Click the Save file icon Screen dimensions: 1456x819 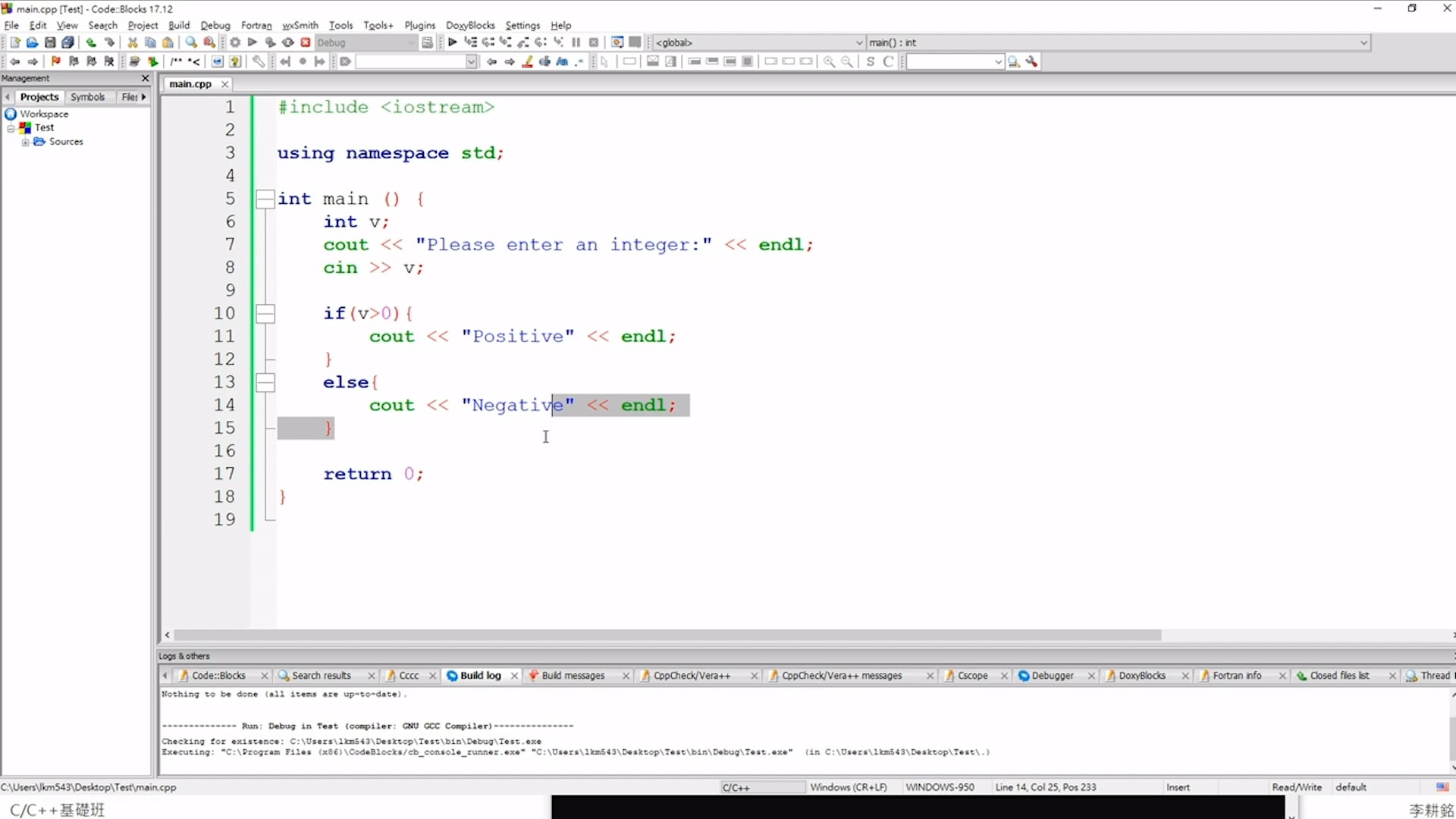(50, 42)
